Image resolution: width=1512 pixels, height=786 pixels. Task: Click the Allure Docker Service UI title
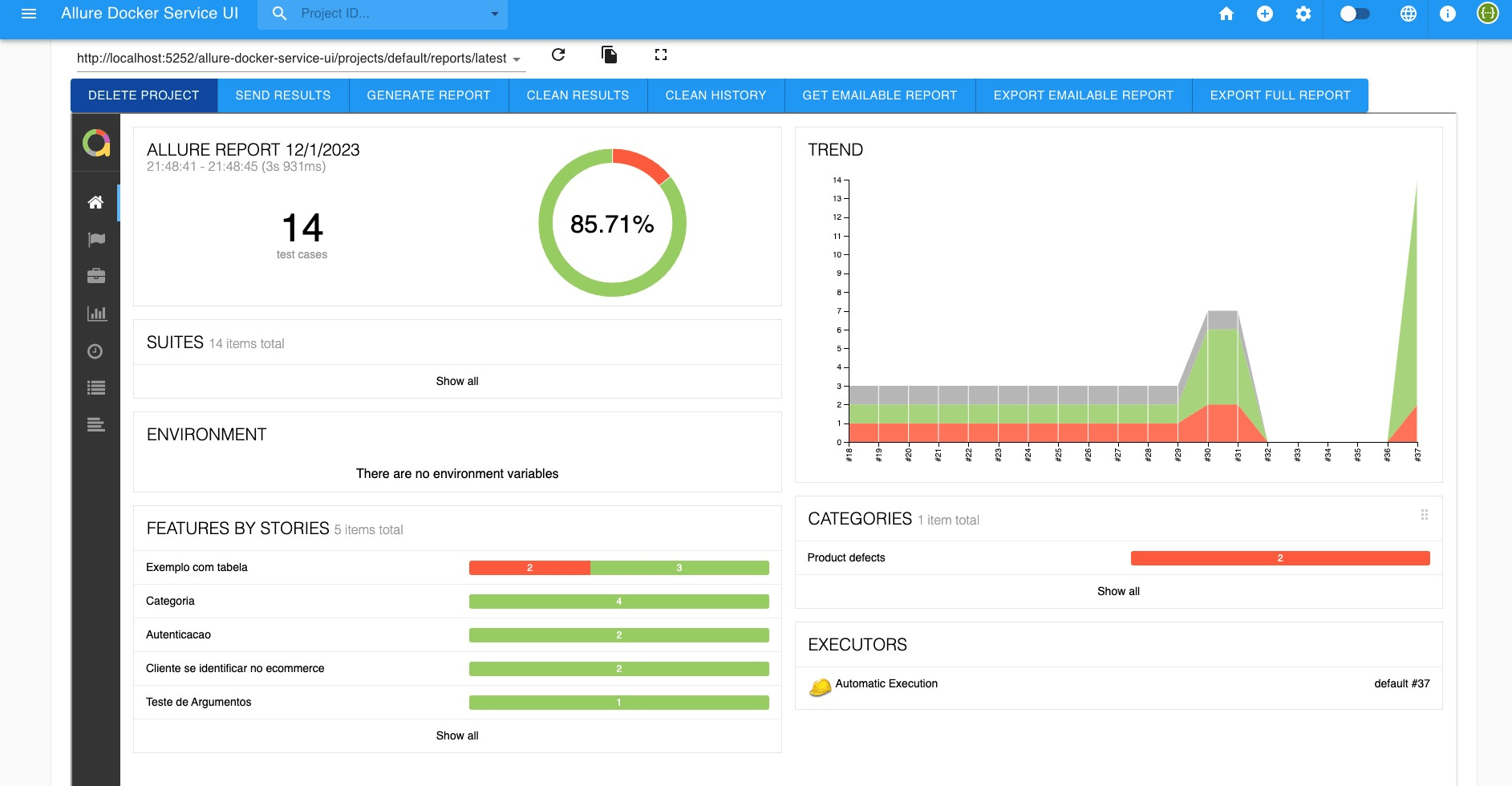click(149, 14)
